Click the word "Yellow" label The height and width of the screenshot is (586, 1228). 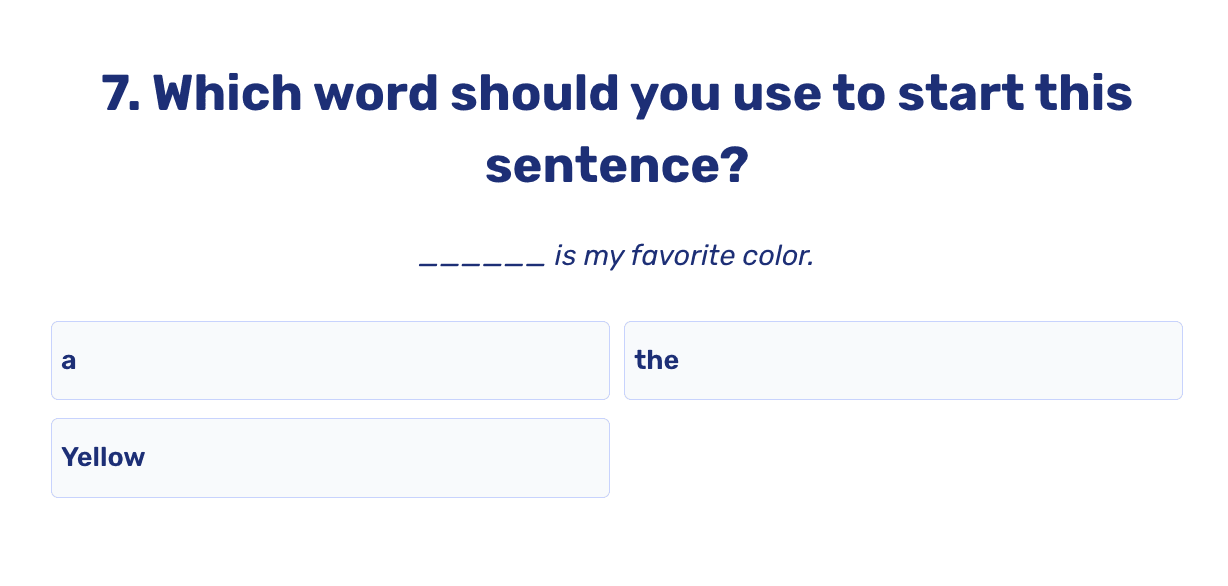coord(103,457)
